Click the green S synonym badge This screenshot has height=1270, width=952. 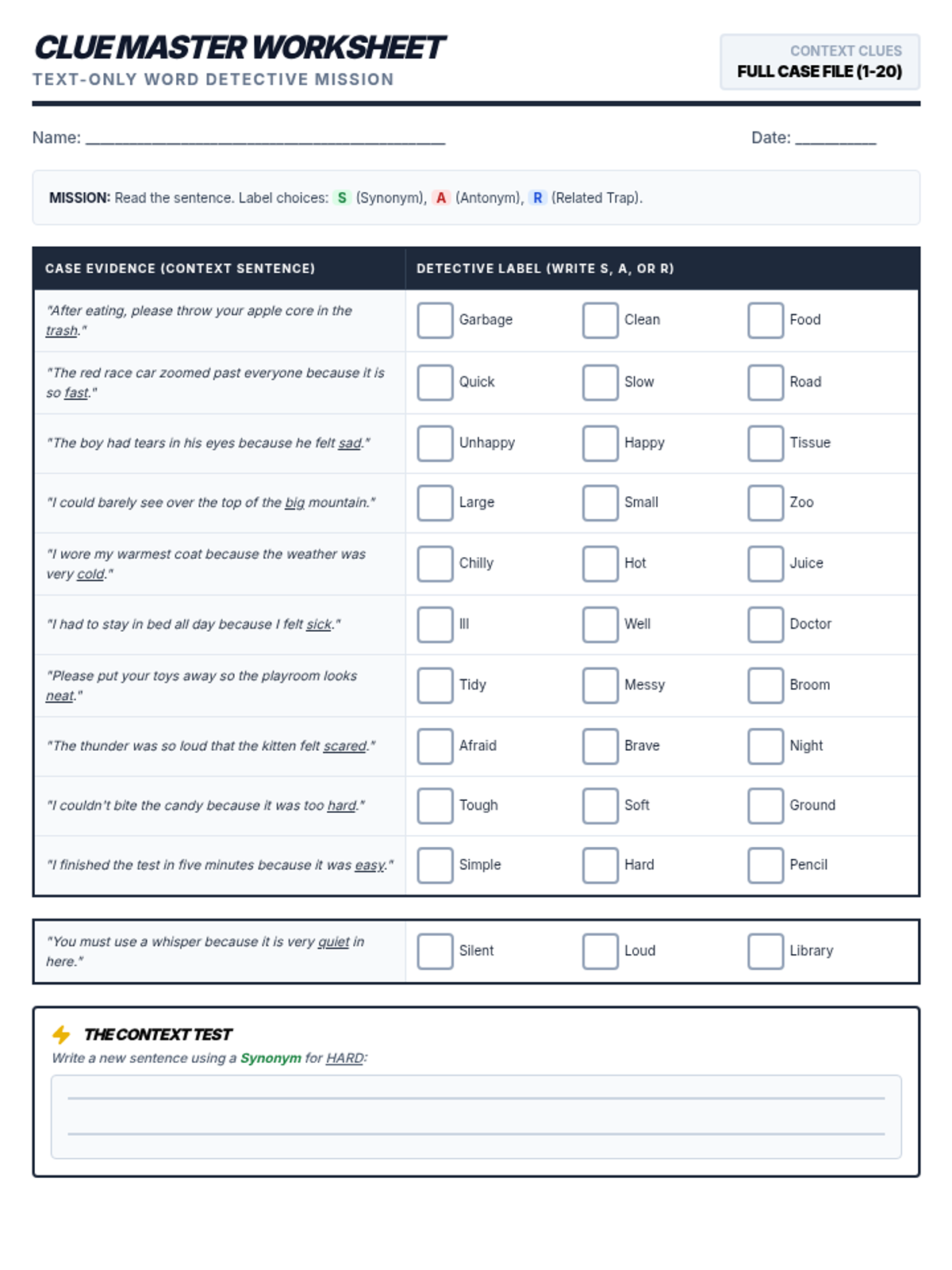click(x=342, y=198)
